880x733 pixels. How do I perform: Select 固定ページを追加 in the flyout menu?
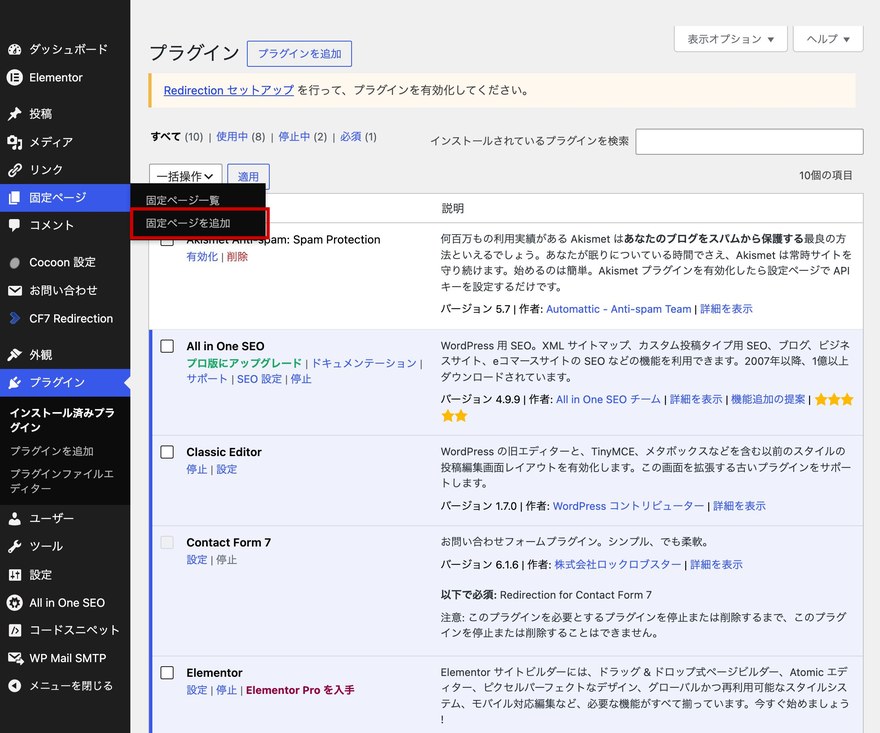188,223
